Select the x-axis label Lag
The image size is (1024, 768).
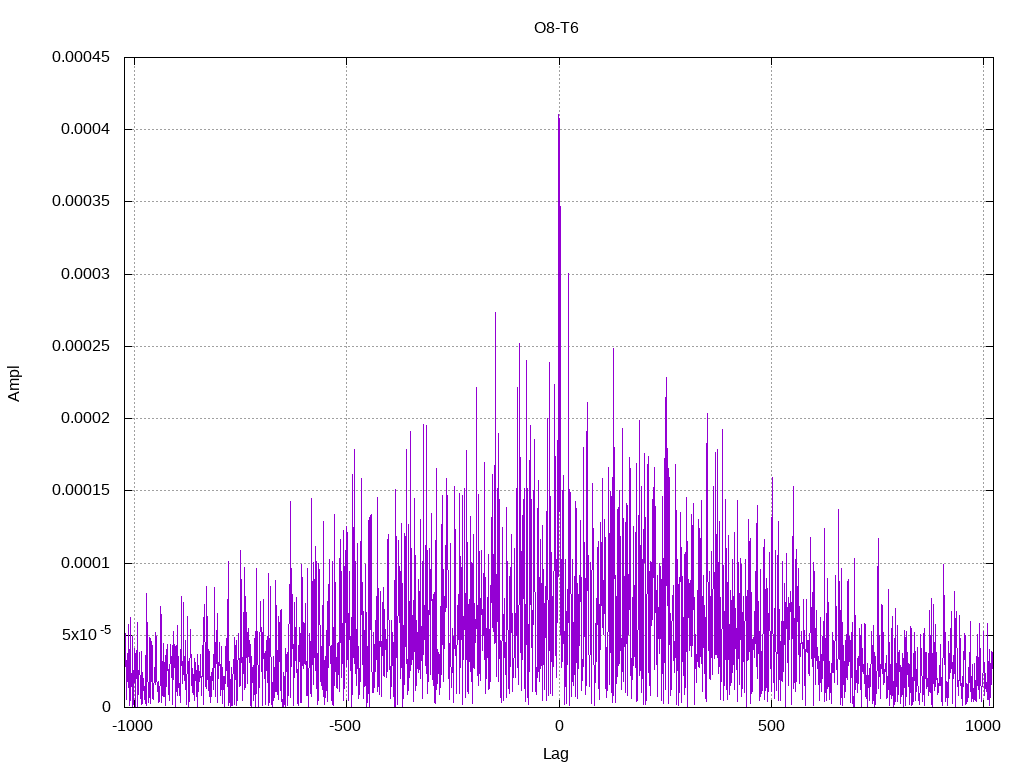(556, 754)
